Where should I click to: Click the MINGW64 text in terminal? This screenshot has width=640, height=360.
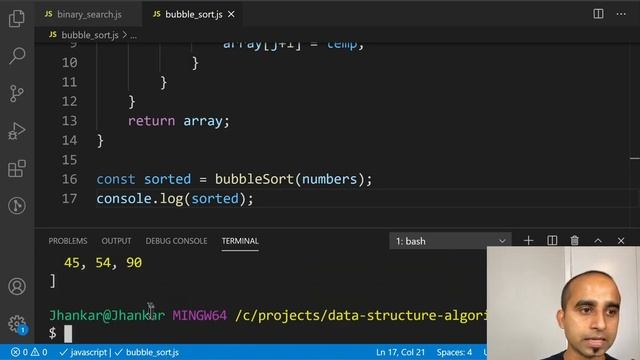pyautogui.click(x=199, y=315)
